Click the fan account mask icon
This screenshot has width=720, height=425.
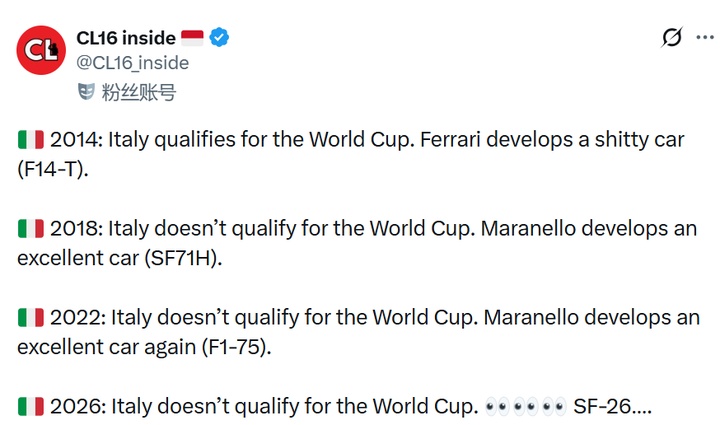click(x=87, y=92)
